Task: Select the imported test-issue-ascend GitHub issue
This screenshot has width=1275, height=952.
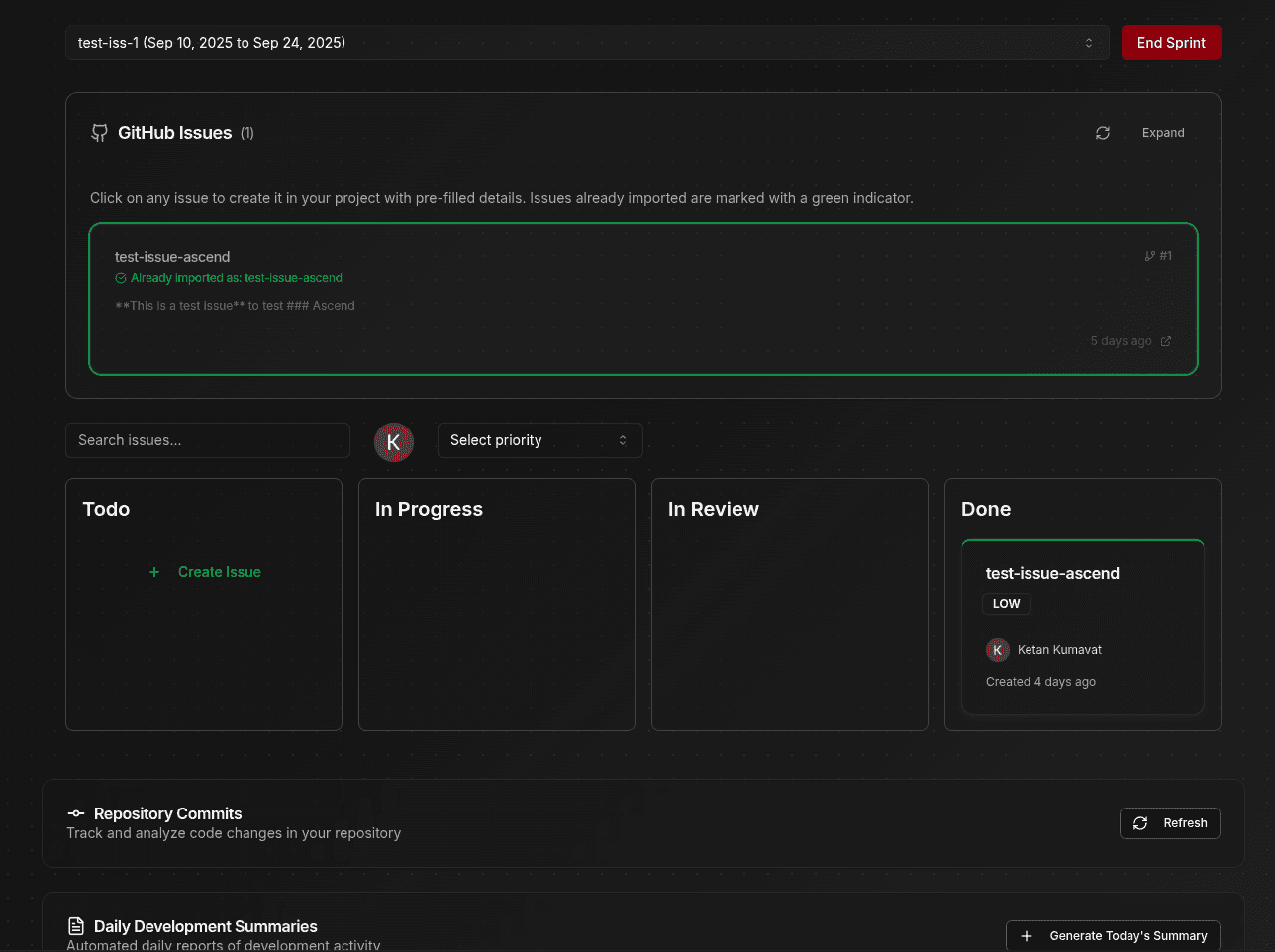Action: (643, 299)
